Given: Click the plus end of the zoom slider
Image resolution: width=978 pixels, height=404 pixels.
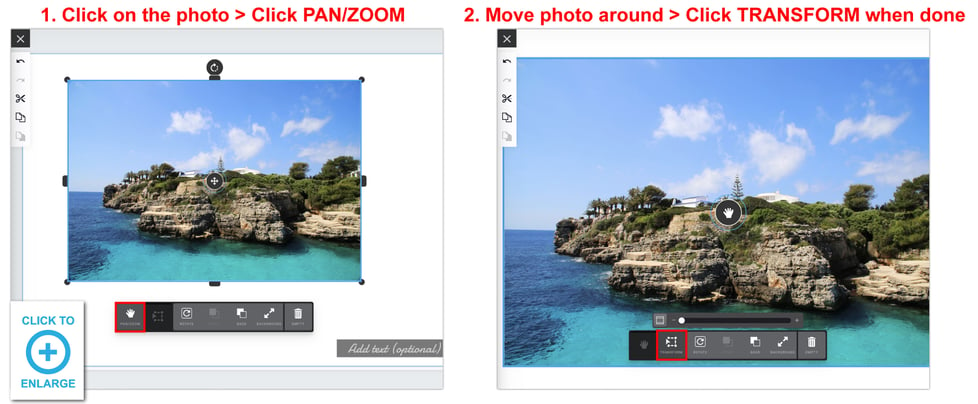Looking at the screenshot, I should (x=796, y=320).
